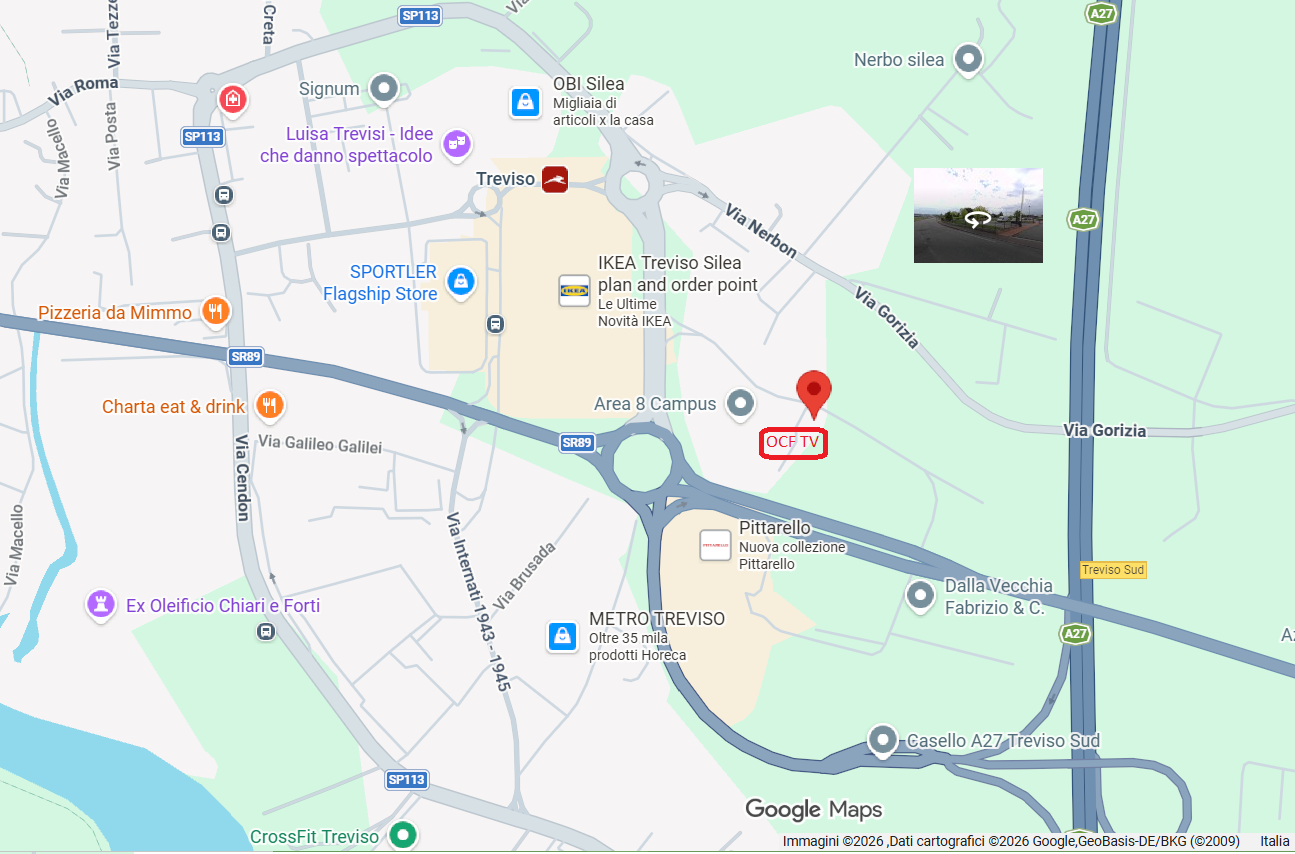Click the SPORTLER Flagship Store shopping icon
1295x854 pixels.
tap(460, 282)
